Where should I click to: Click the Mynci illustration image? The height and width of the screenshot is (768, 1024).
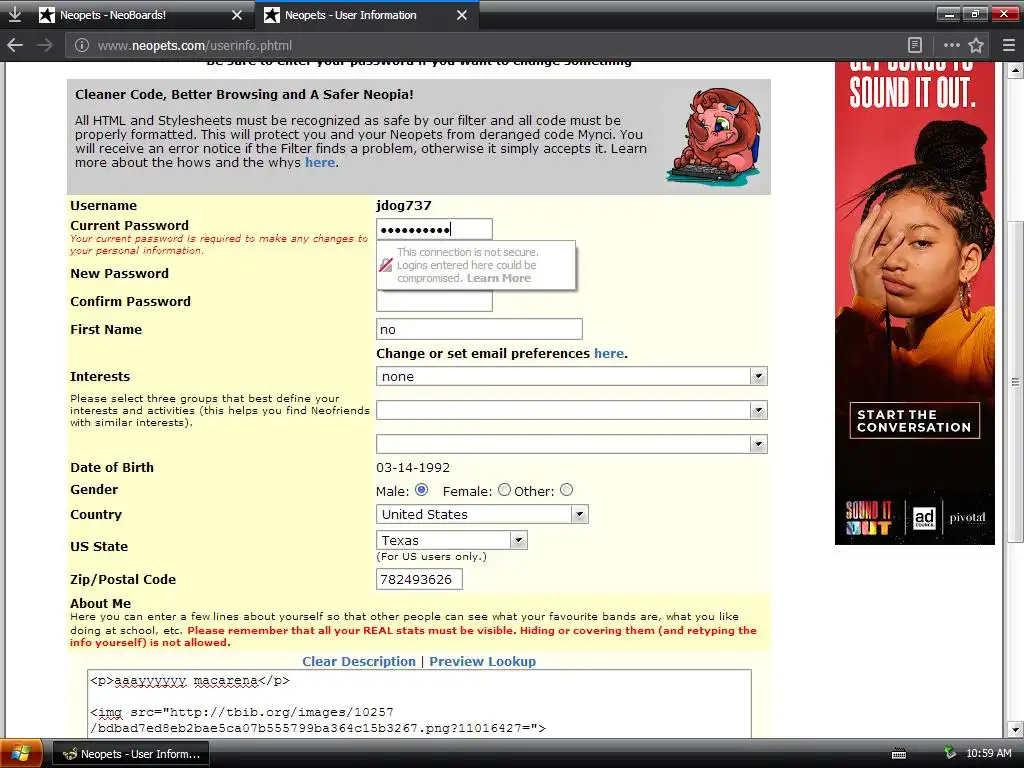tap(714, 136)
